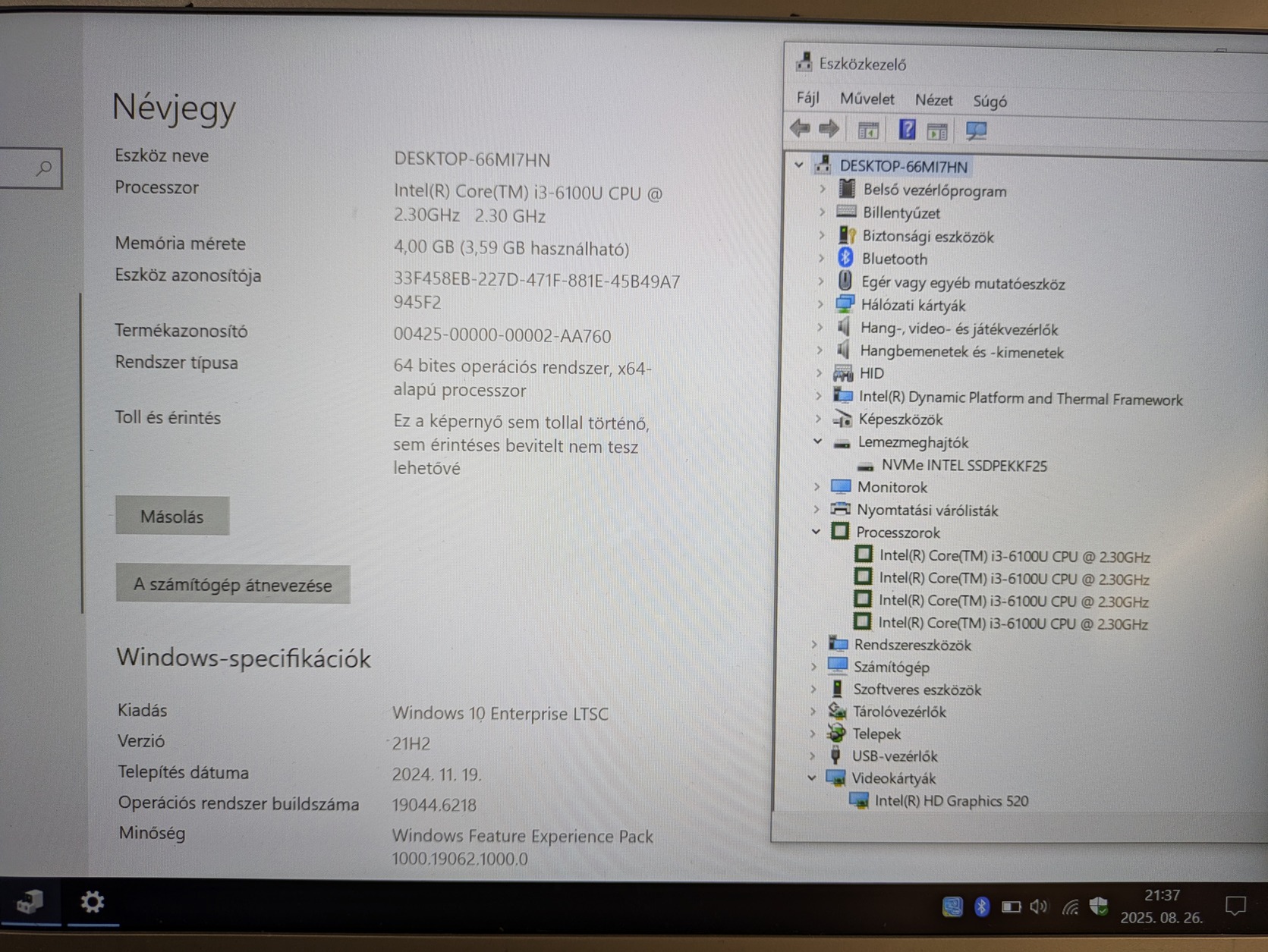
Task: Click the properties pane toolbar icon
Action: click(937, 131)
